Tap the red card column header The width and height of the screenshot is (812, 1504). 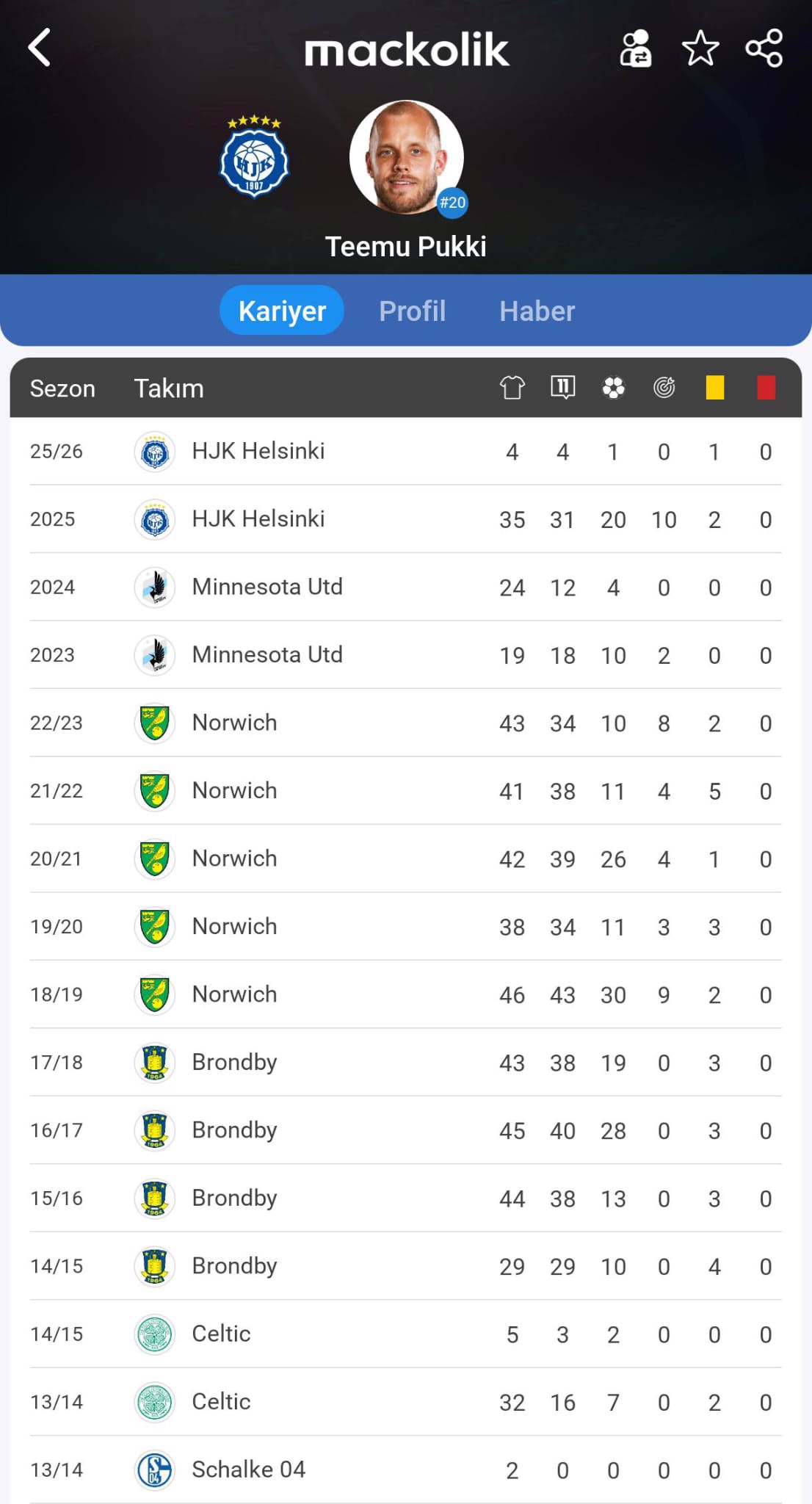(x=766, y=387)
